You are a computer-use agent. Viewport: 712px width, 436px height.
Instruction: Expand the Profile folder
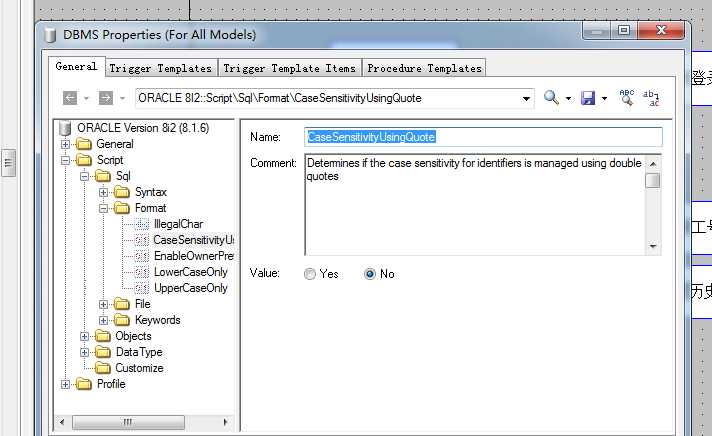click(x=65, y=384)
